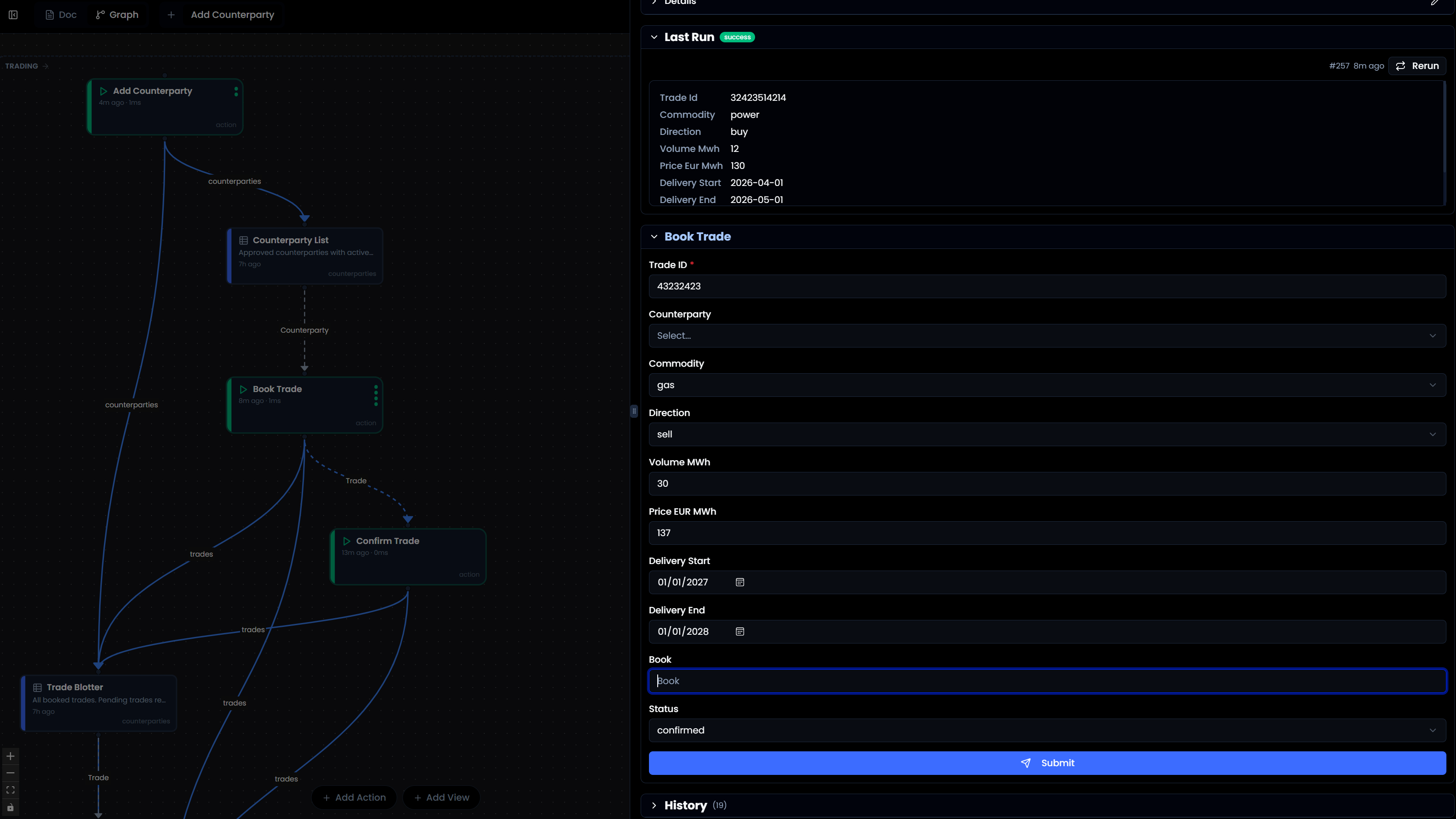Expand the History section

(x=654, y=805)
